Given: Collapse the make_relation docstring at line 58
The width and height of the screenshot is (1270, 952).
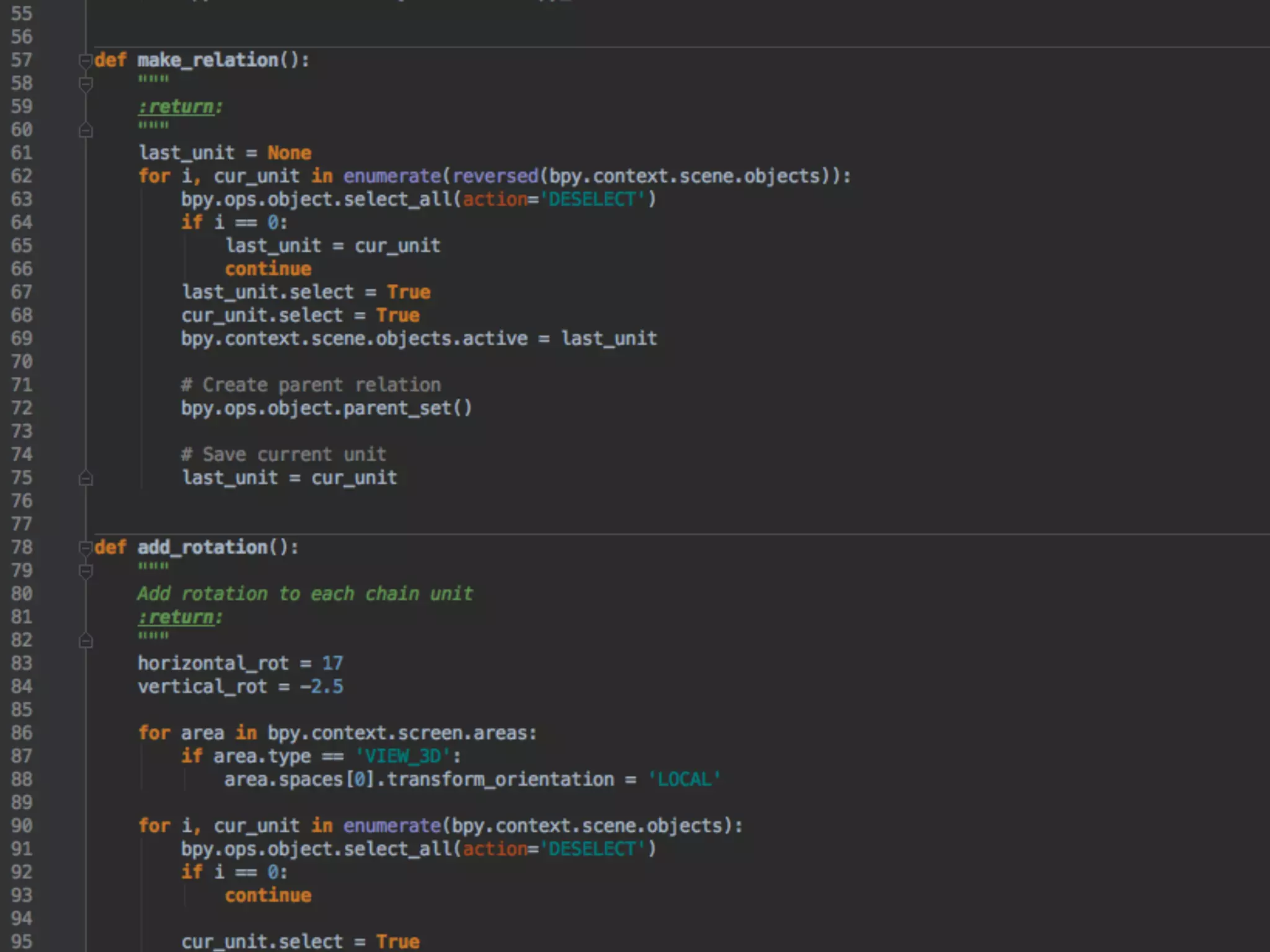Looking at the screenshot, I should tap(86, 84).
